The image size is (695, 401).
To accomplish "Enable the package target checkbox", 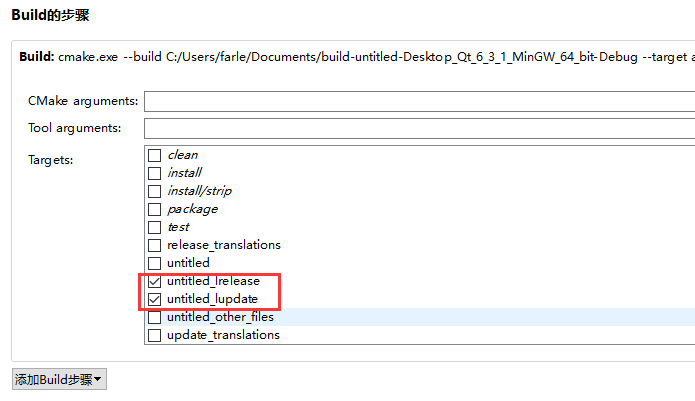I will 154,209.
